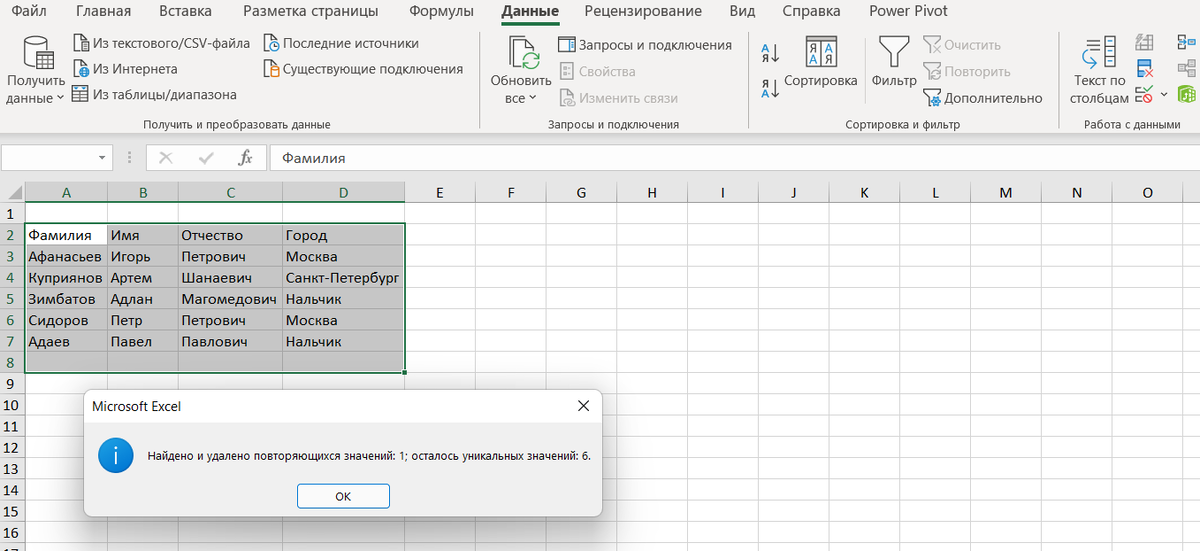The width and height of the screenshot is (1200, 551).
Task: Click the Имя header cell
Action: click(142, 235)
